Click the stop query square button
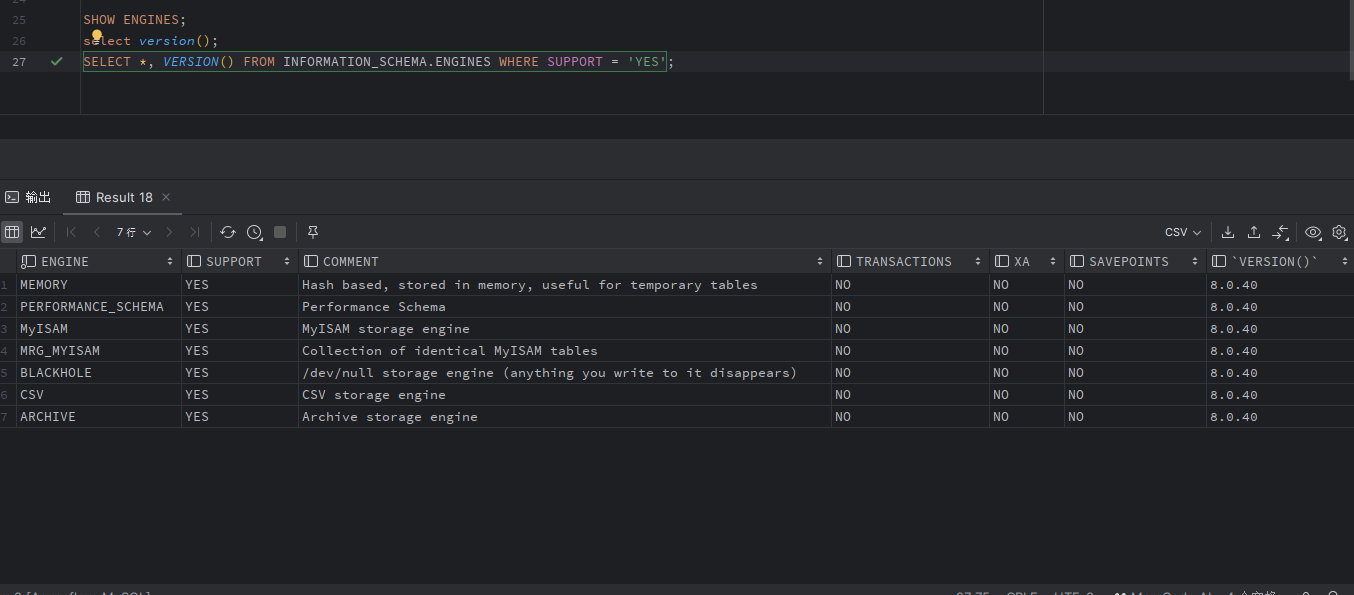The image size is (1354, 595). (280, 232)
